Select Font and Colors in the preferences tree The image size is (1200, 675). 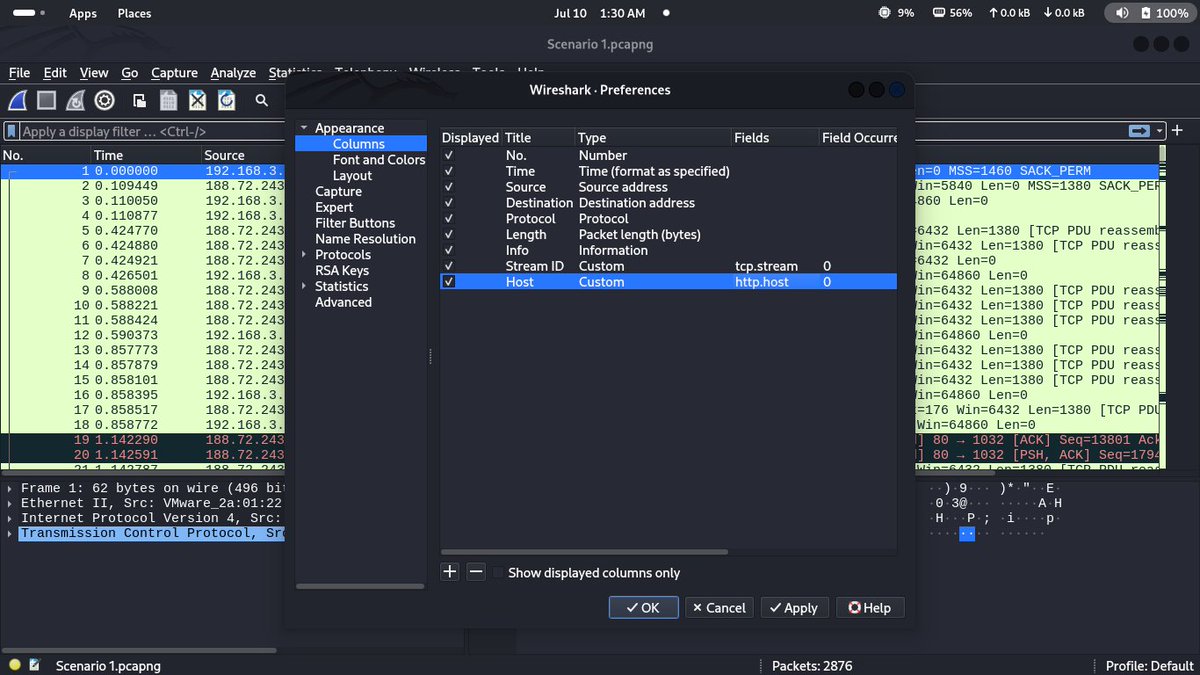[x=379, y=160]
